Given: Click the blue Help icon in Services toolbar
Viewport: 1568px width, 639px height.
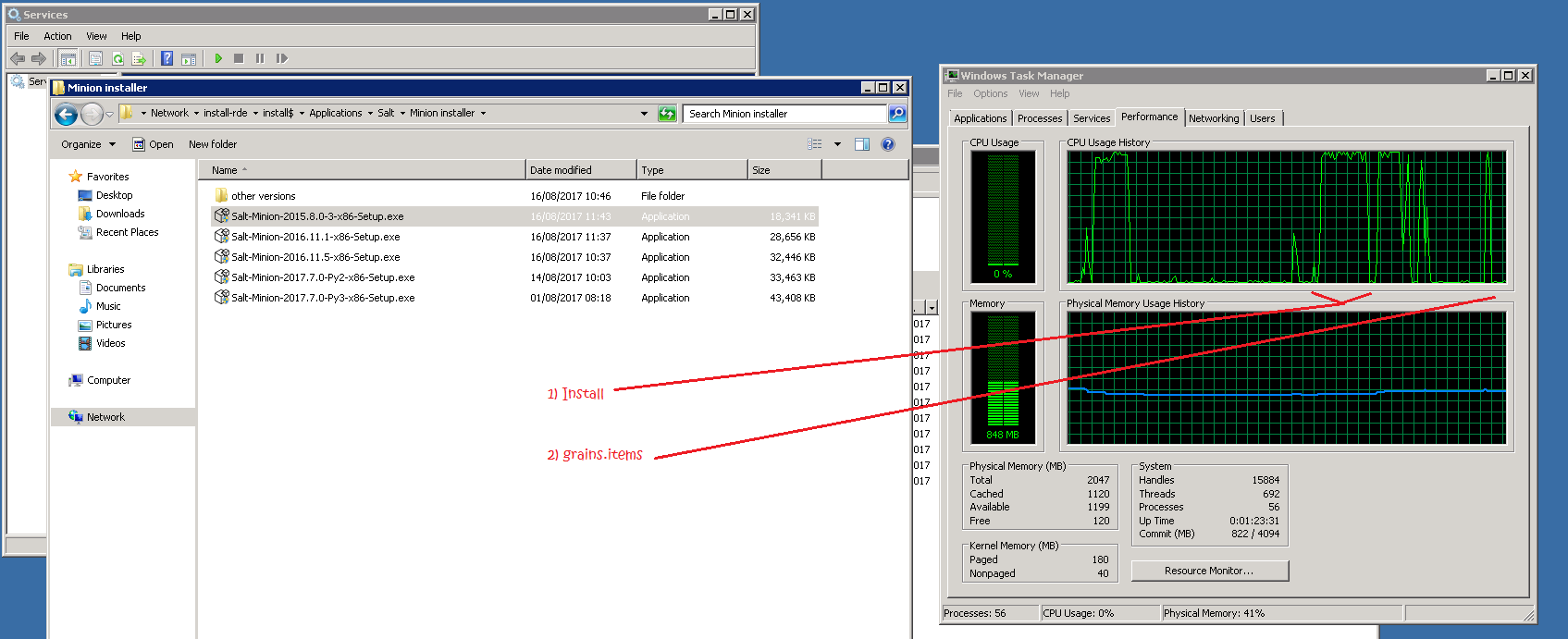Looking at the screenshot, I should click(x=167, y=58).
